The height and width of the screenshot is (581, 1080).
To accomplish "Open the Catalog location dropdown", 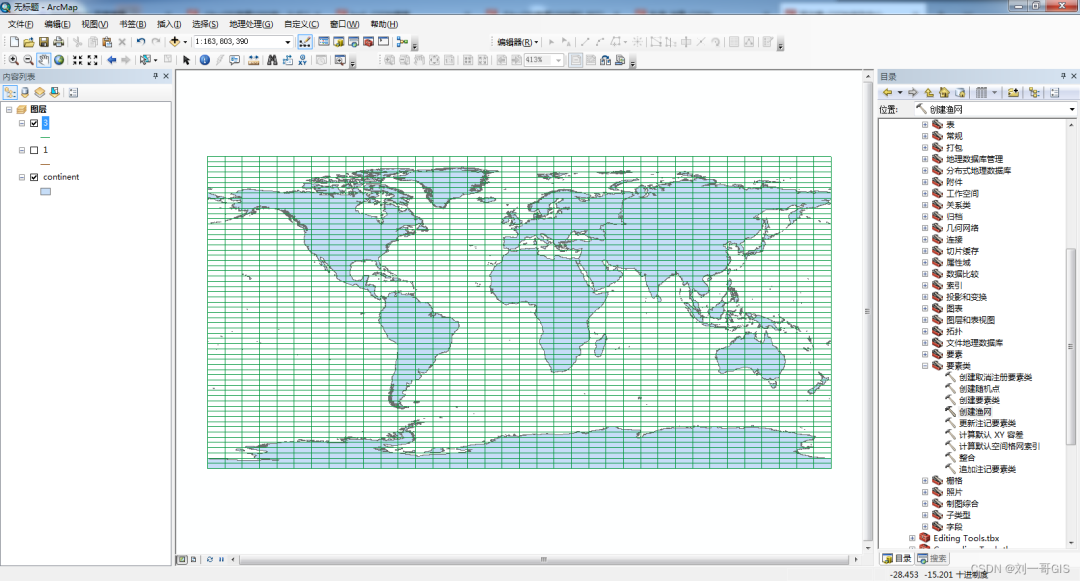I will point(1072,109).
